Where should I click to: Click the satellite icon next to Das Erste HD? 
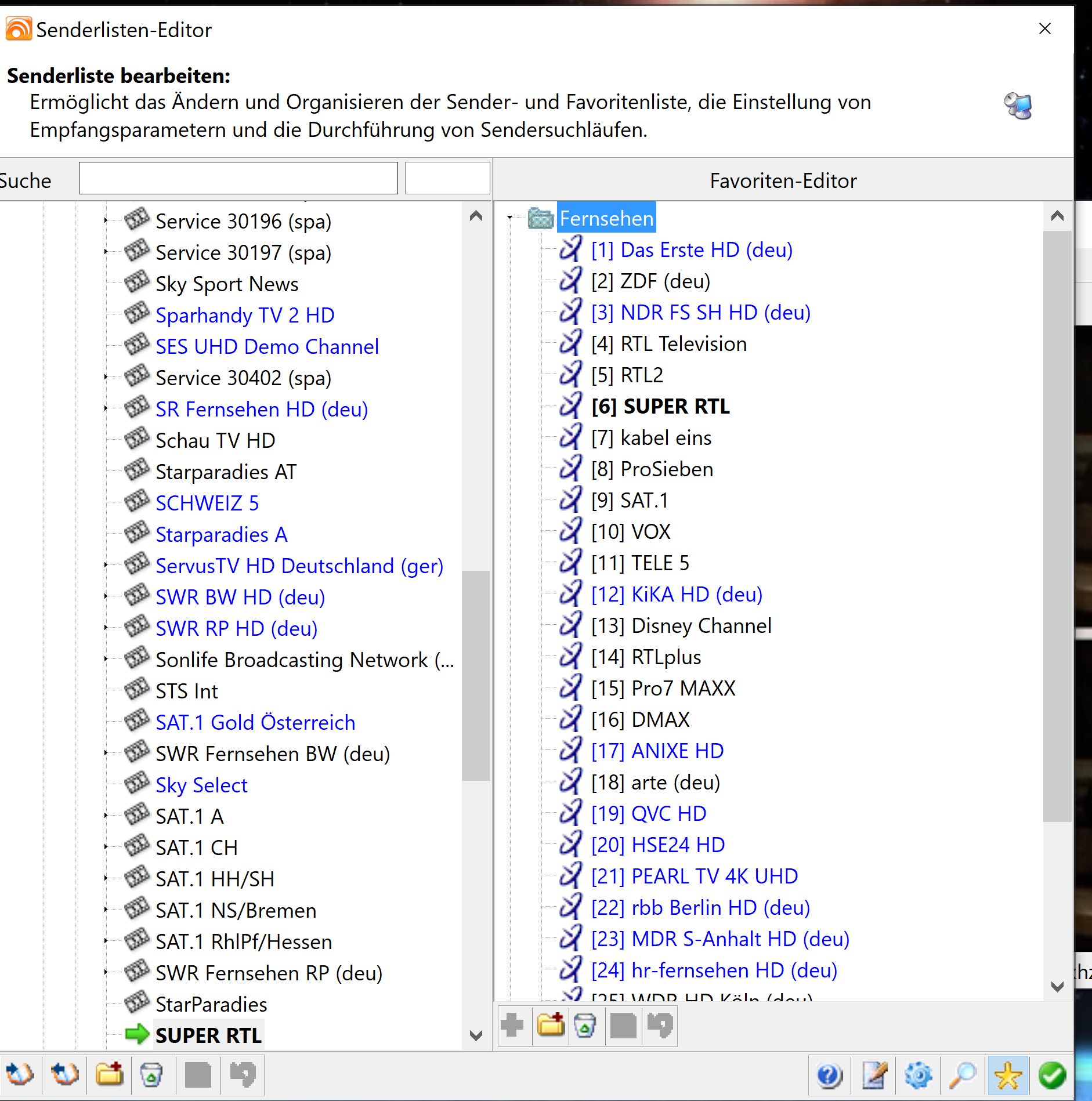[571, 249]
